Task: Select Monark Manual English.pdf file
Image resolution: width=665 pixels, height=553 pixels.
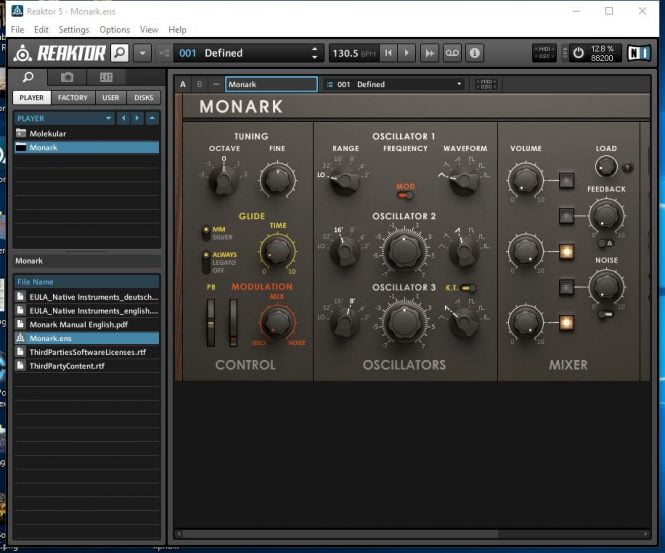Action: pos(87,325)
